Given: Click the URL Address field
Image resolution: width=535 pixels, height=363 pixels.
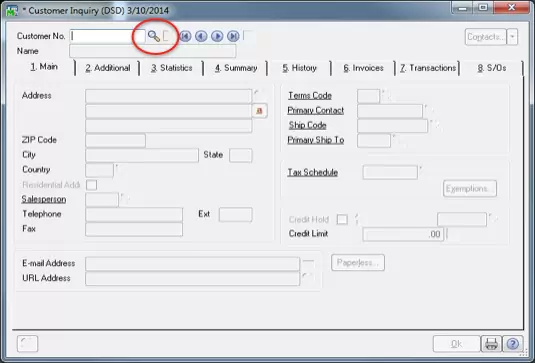Looking at the screenshot, I should (x=193, y=279).
